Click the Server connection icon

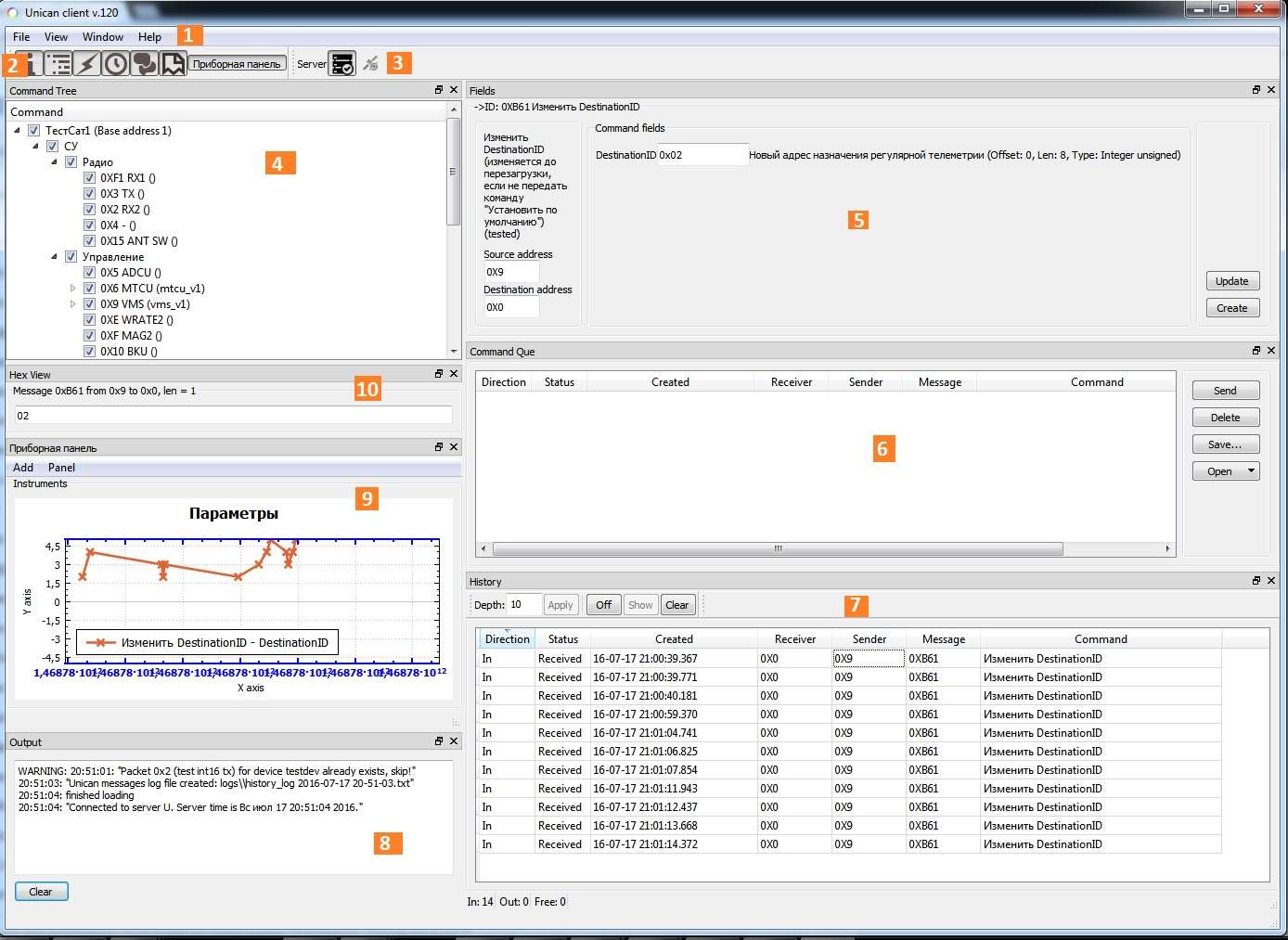pos(341,63)
